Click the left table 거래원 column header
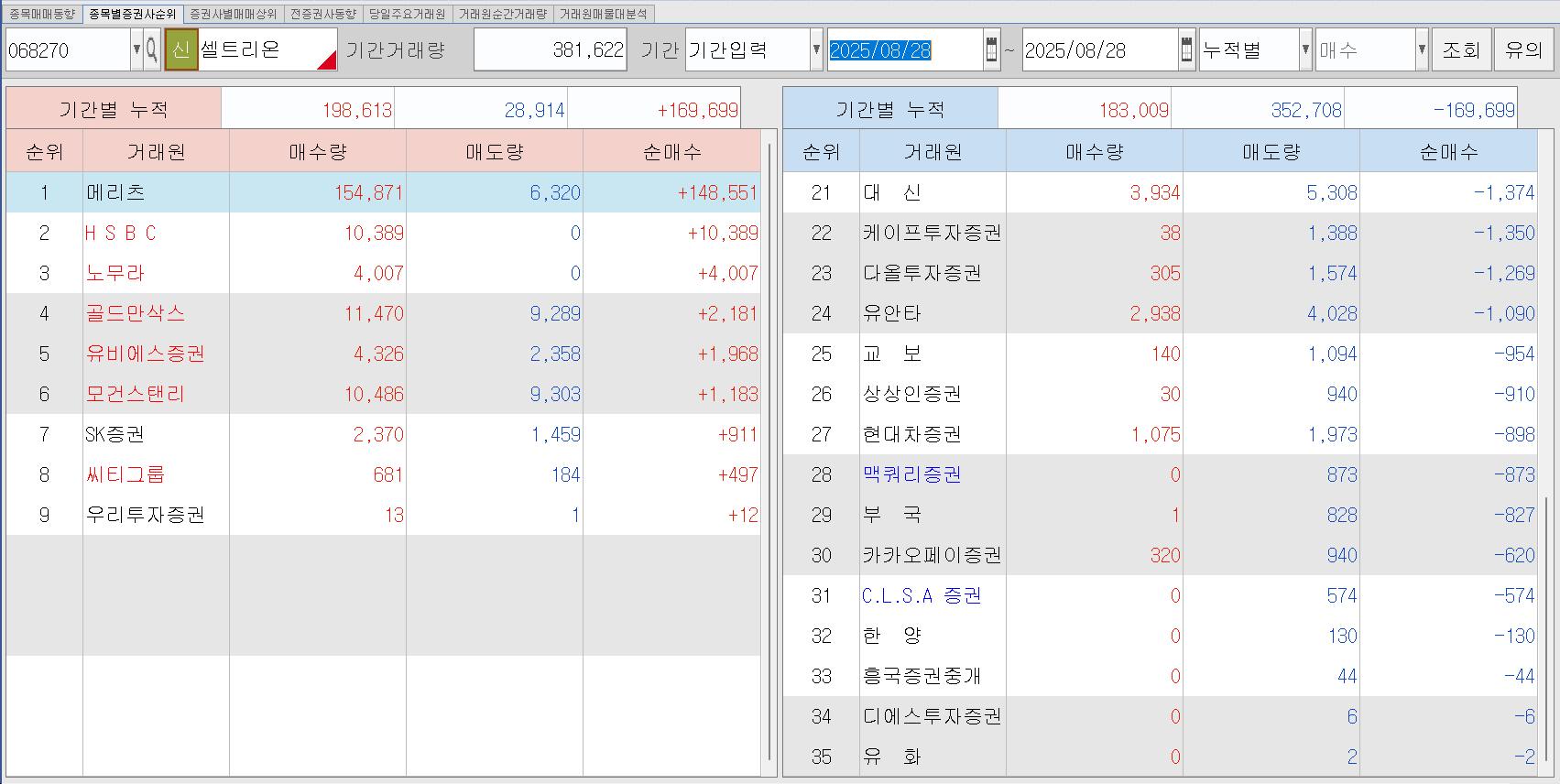 click(156, 152)
